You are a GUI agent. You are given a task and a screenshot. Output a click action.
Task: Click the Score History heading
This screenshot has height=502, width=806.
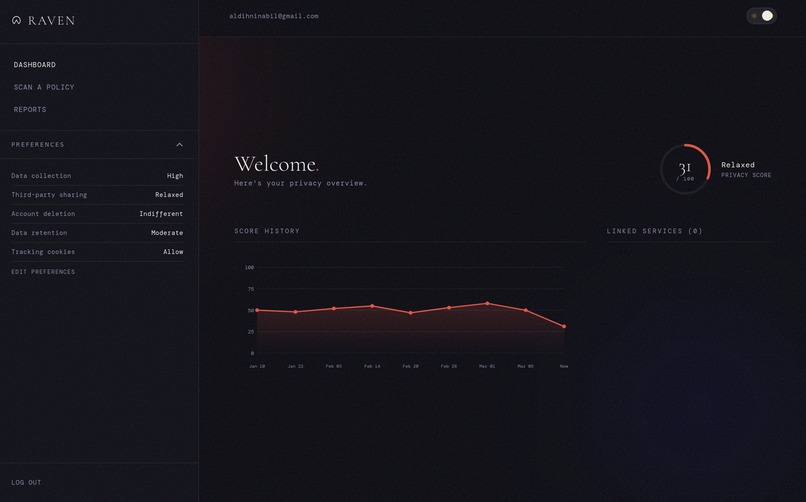point(267,231)
